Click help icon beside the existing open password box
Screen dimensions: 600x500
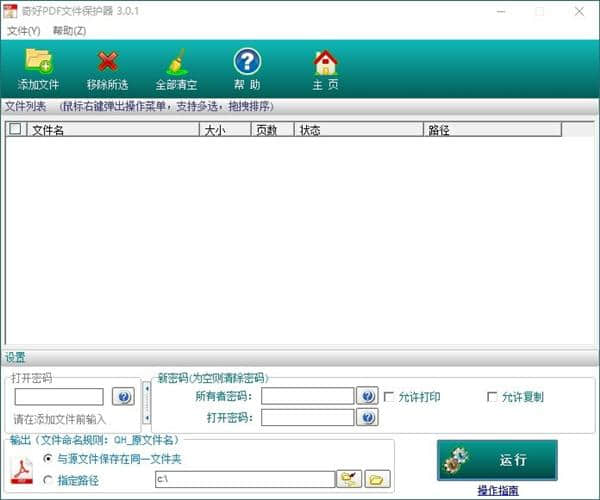pyautogui.click(x=123, y=397)
